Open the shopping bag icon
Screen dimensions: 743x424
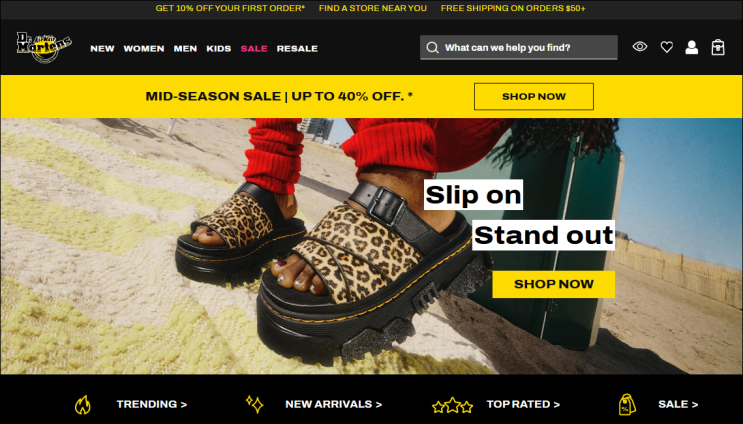(x=718, y=47)
